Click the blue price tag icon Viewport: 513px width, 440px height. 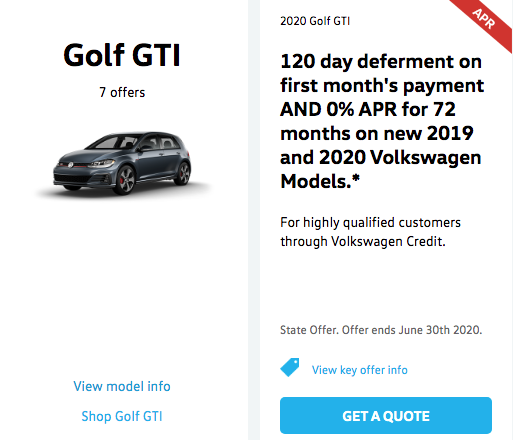point(290,367)
